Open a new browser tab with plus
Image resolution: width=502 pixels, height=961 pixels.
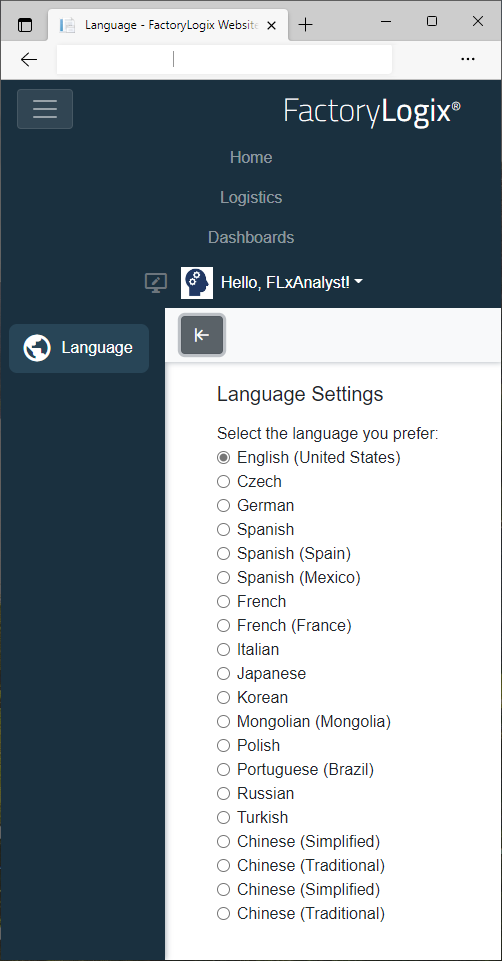tap(305, 25)
